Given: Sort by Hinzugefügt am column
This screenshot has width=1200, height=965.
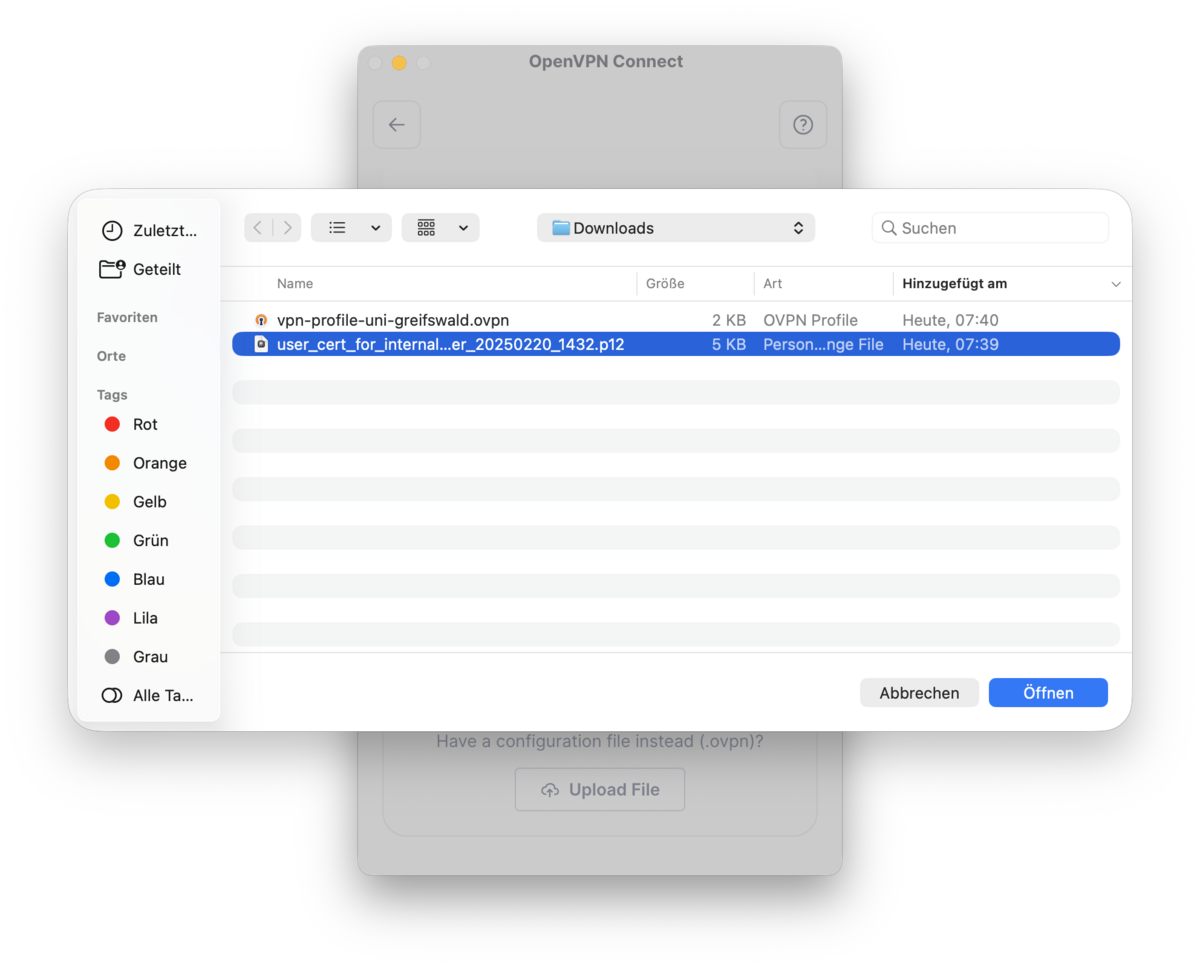Looking at the screenshot, I should tap(954, 284).
